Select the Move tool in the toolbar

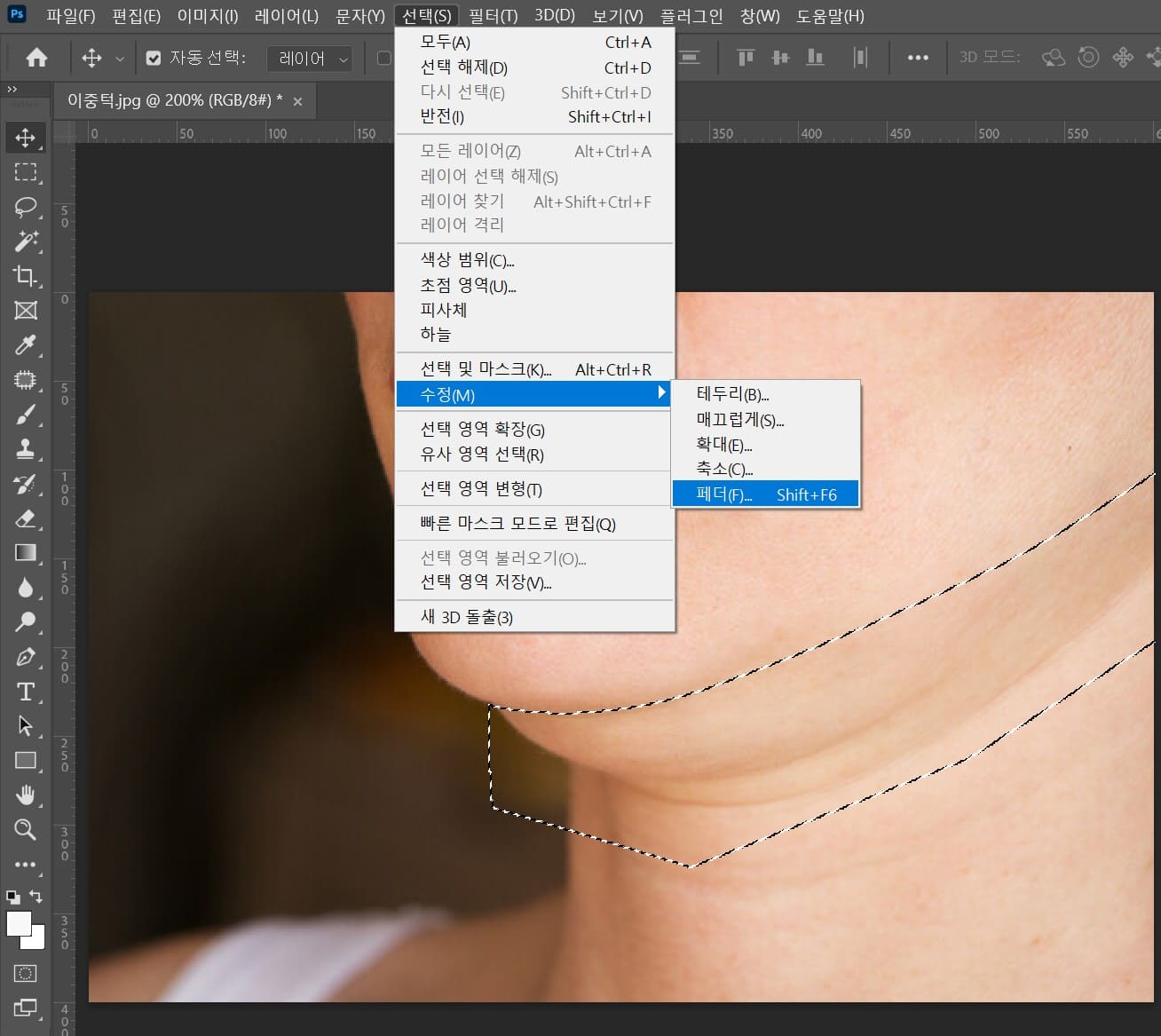[25, 138]
